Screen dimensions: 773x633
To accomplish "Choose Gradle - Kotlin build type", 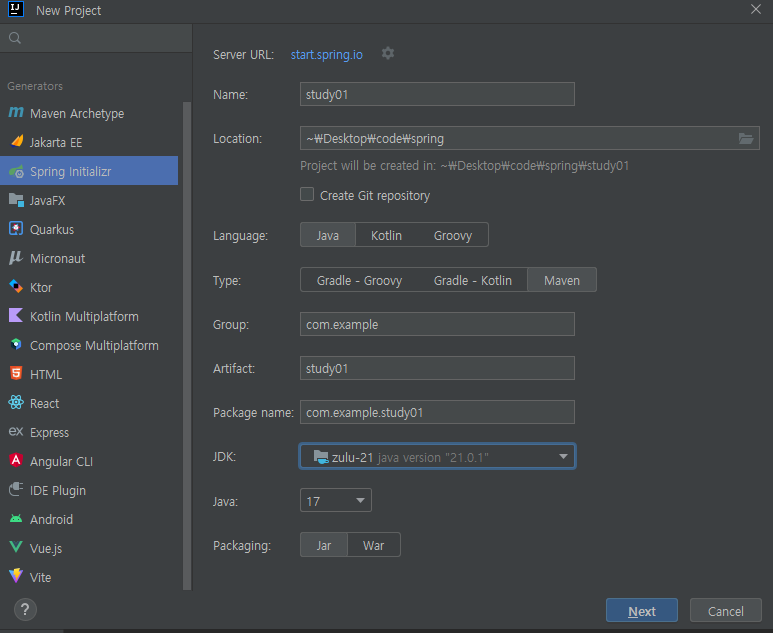I will coord(472,280).
